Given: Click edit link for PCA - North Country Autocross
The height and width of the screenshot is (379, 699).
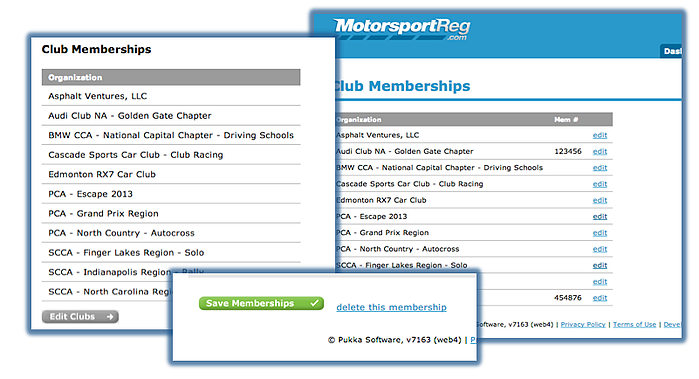Looking at the screenshot, I should pos(600,249).
